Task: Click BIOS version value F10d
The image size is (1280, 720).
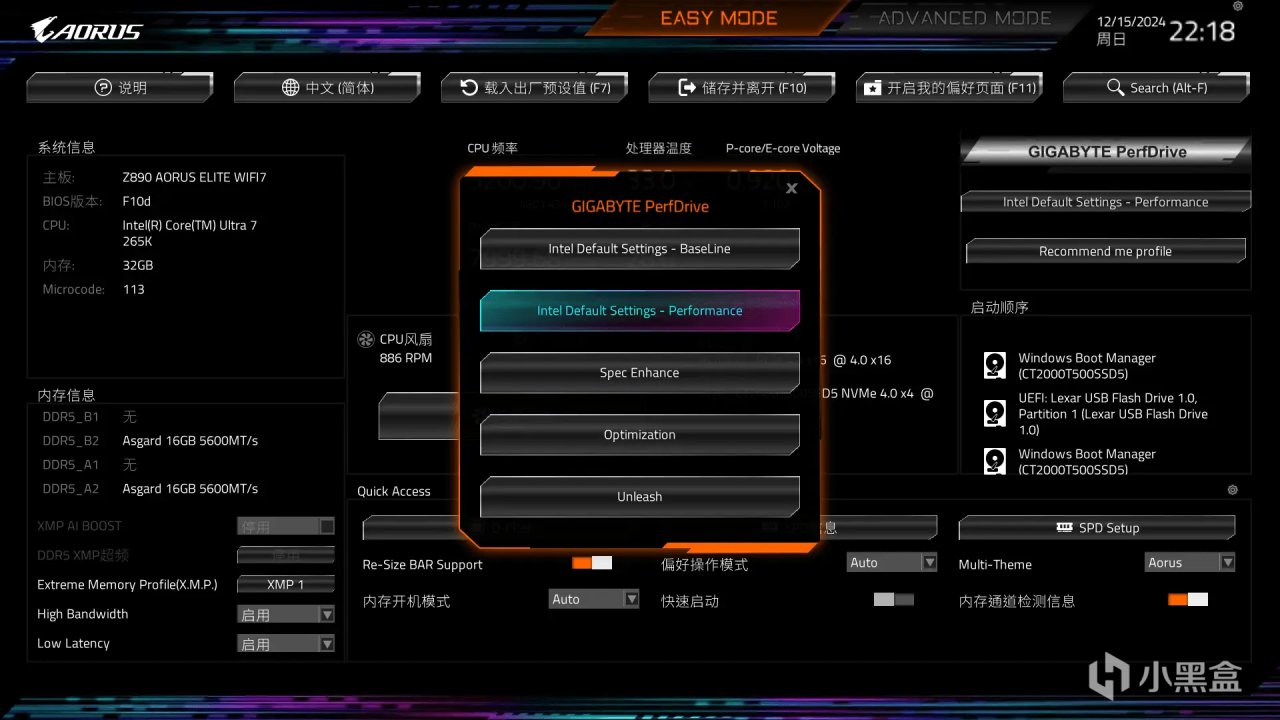Action: coord(136,201)
